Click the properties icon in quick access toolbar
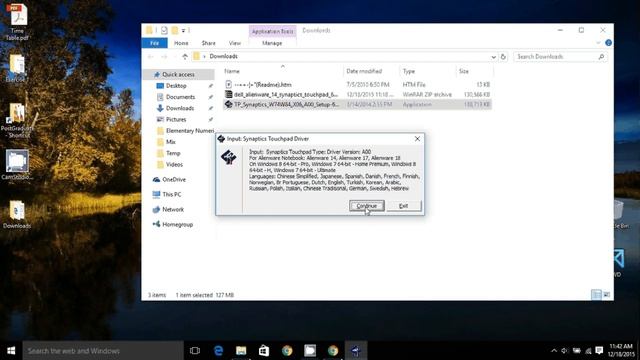 pos(164,30)
